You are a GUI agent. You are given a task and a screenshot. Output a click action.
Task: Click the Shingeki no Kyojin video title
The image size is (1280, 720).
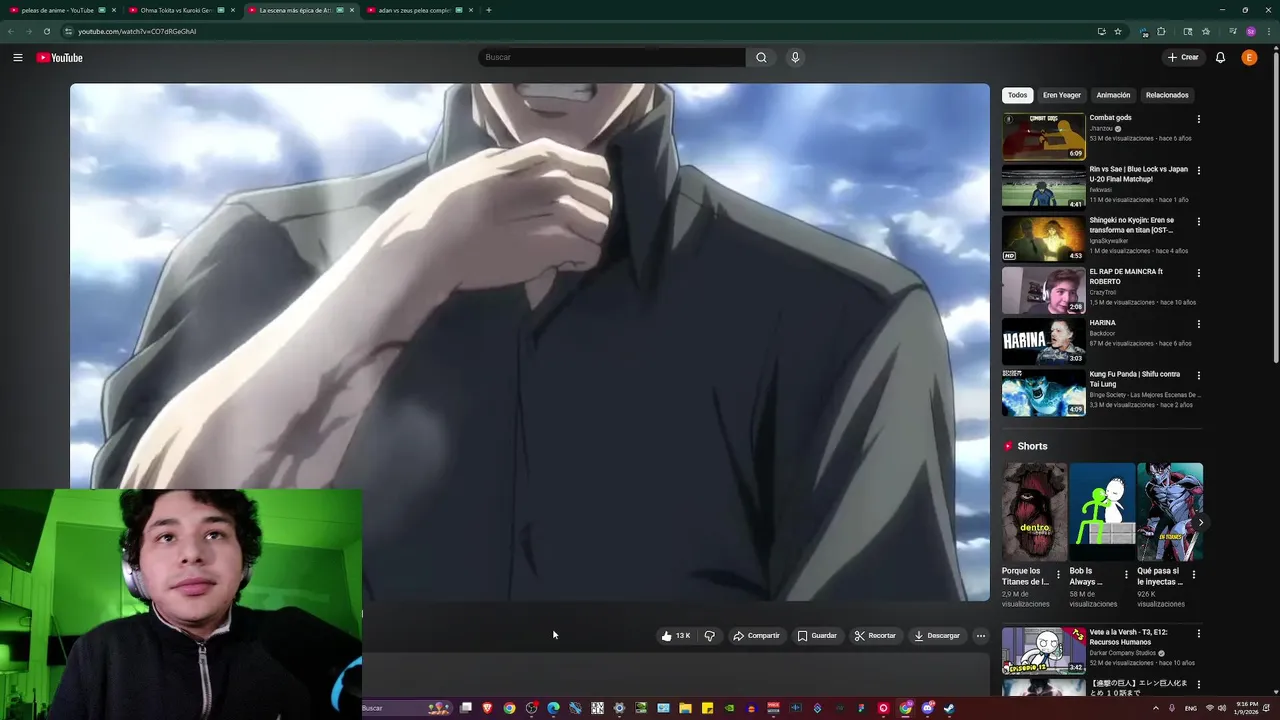pyautogui.click(x=1132, y=225)
